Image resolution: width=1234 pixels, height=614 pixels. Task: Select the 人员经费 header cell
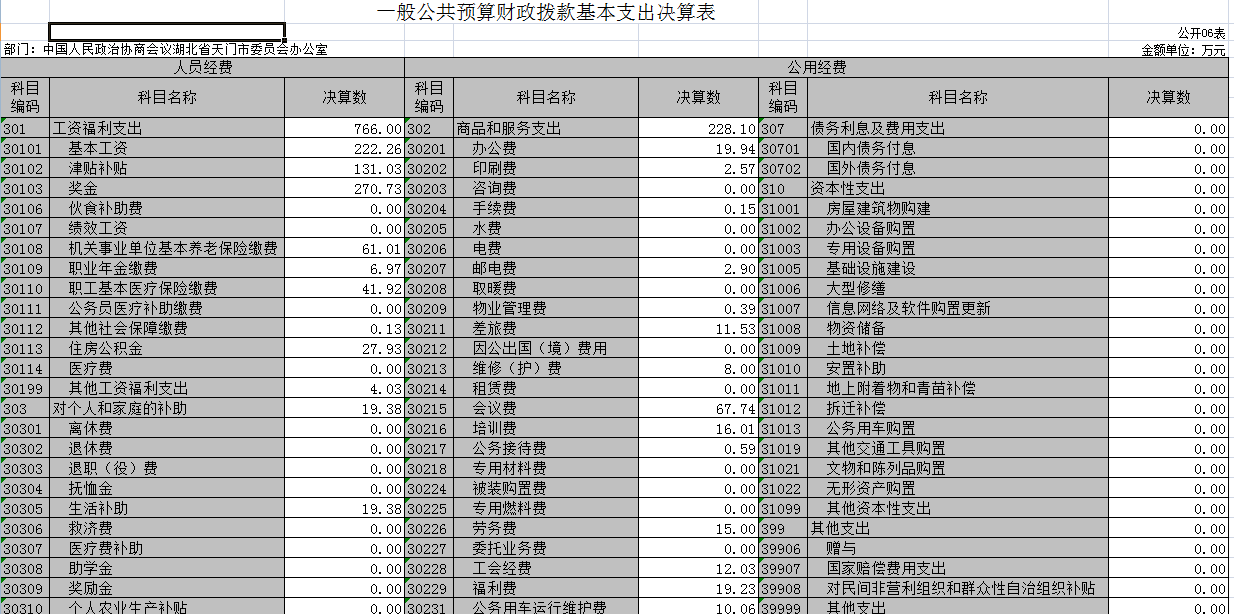click(203, 68)
